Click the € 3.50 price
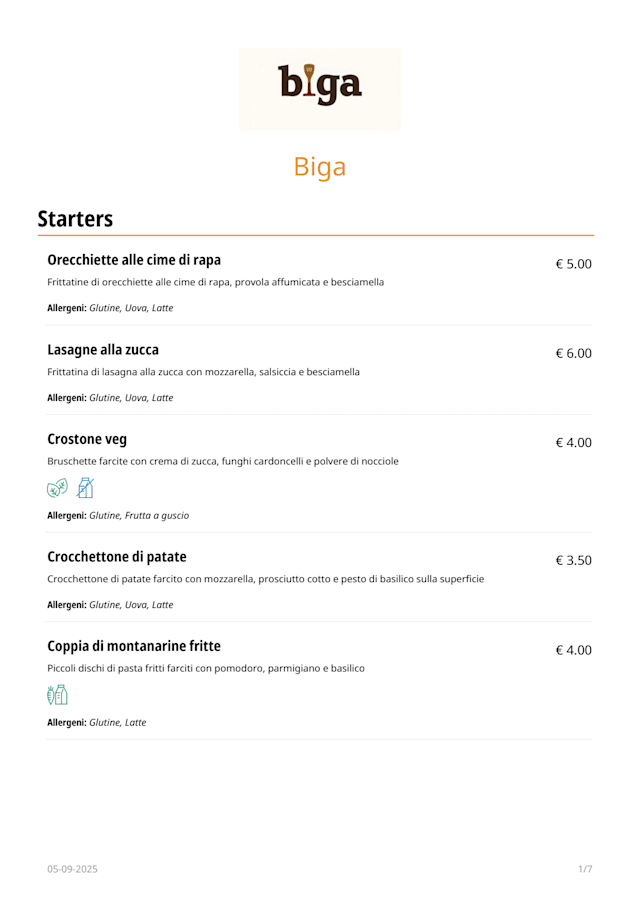The height and width of the screenshot is (905, 640). pyautogui.click(x=574, y=560)
